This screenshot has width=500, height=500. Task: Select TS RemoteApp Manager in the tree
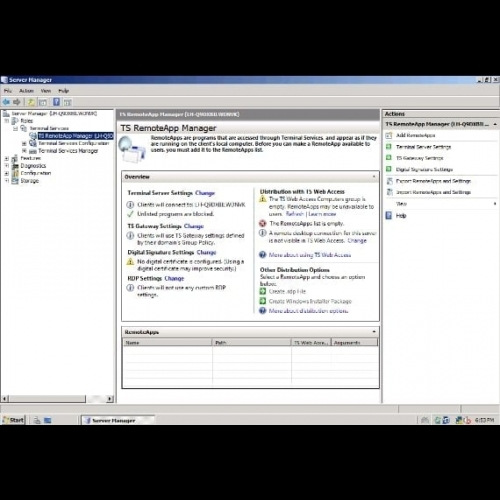point(76,136)
